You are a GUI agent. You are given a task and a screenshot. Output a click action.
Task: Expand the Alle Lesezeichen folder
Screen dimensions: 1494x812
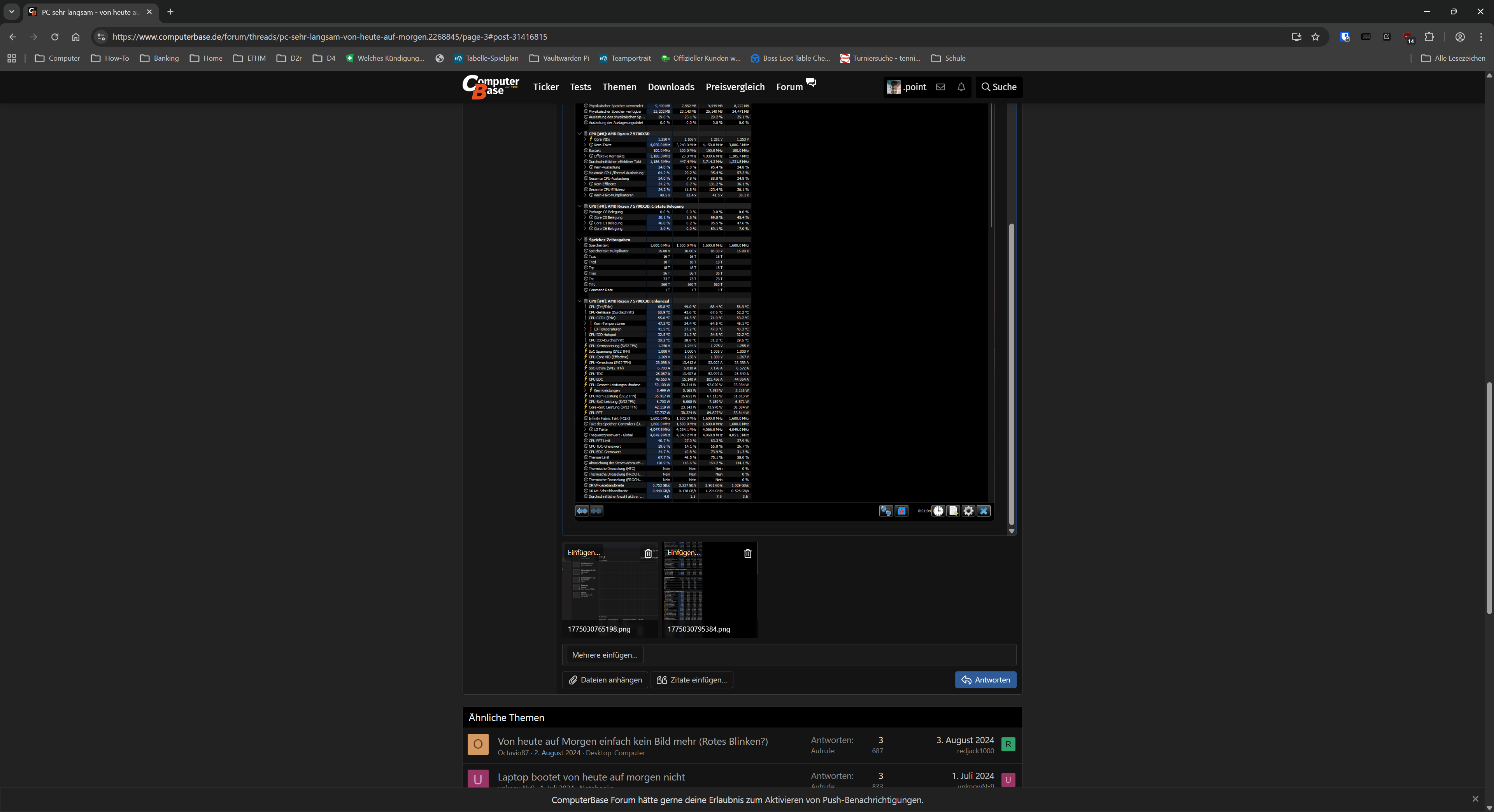click(1453, 58)
